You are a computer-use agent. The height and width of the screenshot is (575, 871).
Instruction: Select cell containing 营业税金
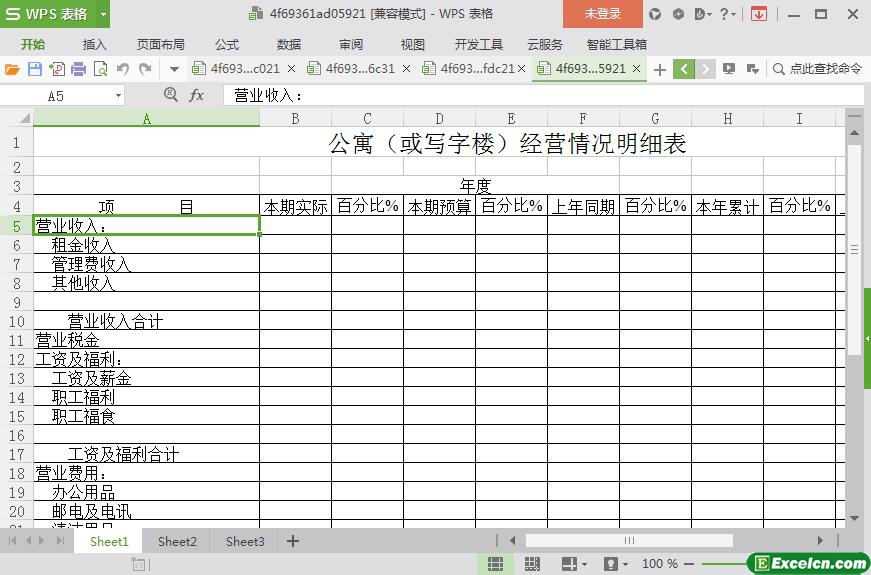[x=147, y=340]
